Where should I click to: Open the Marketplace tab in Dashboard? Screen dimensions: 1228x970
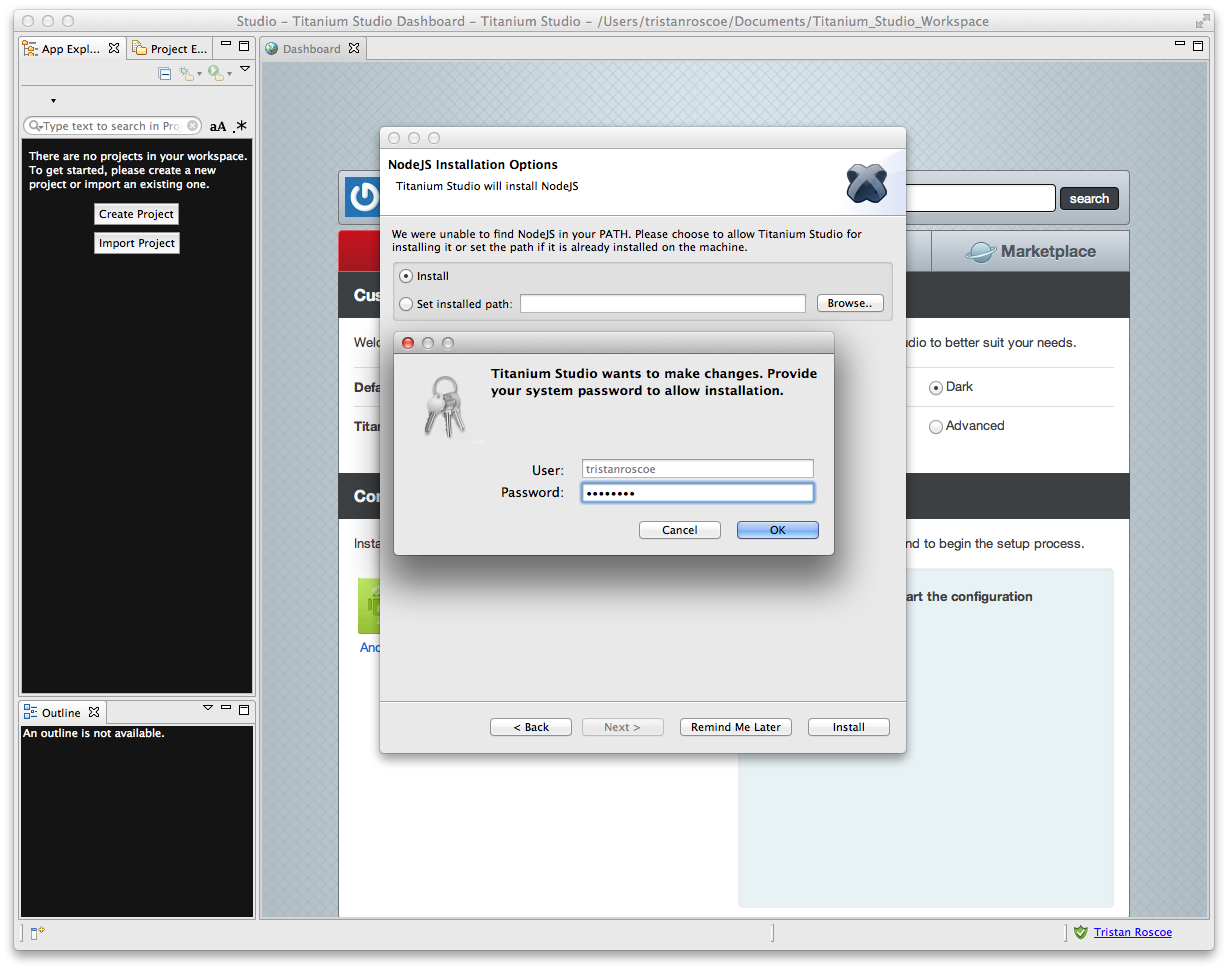(1030, 252)
